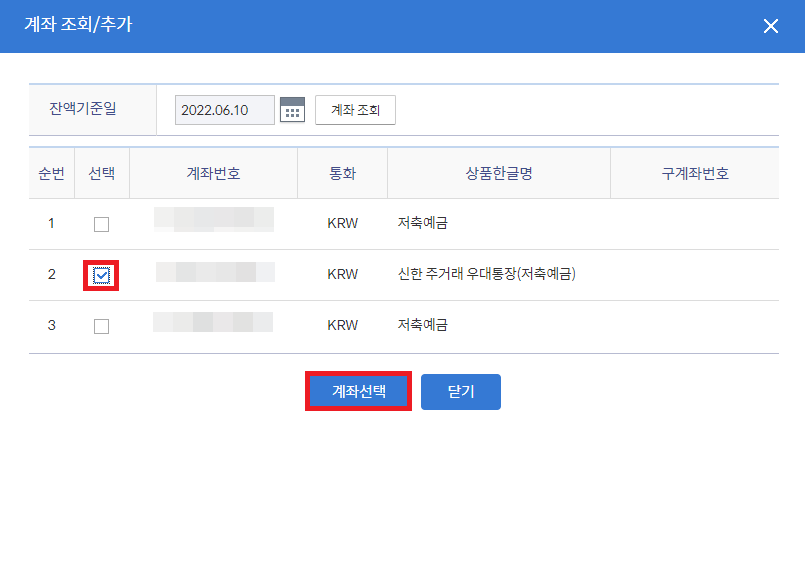
Task: Click the blurred account number in row 3
Action: point(213,322)
